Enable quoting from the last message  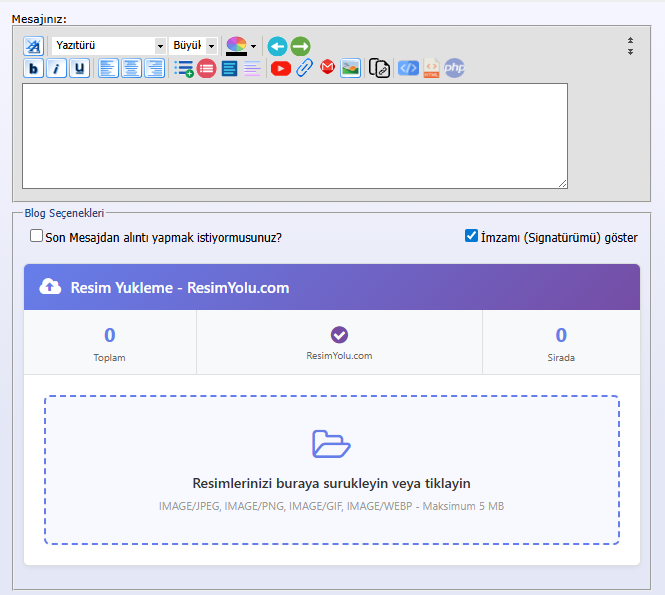37,237
